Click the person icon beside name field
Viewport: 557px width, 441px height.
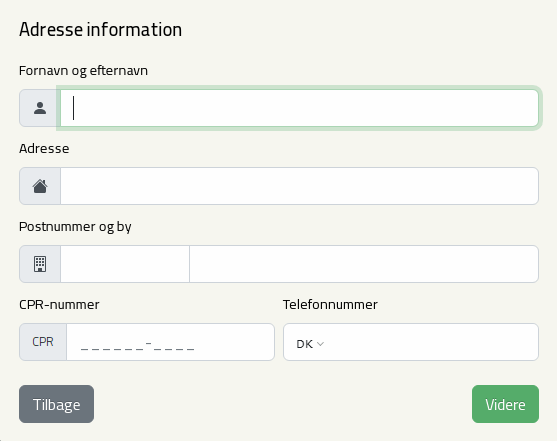coord(40,108)
